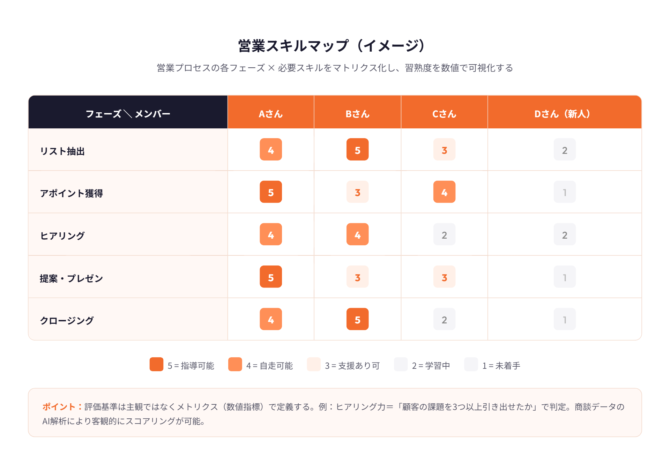Click Bさん's score 5 badge for リスト抽出
Screen dimensions: 670x471
pos(357,150)
